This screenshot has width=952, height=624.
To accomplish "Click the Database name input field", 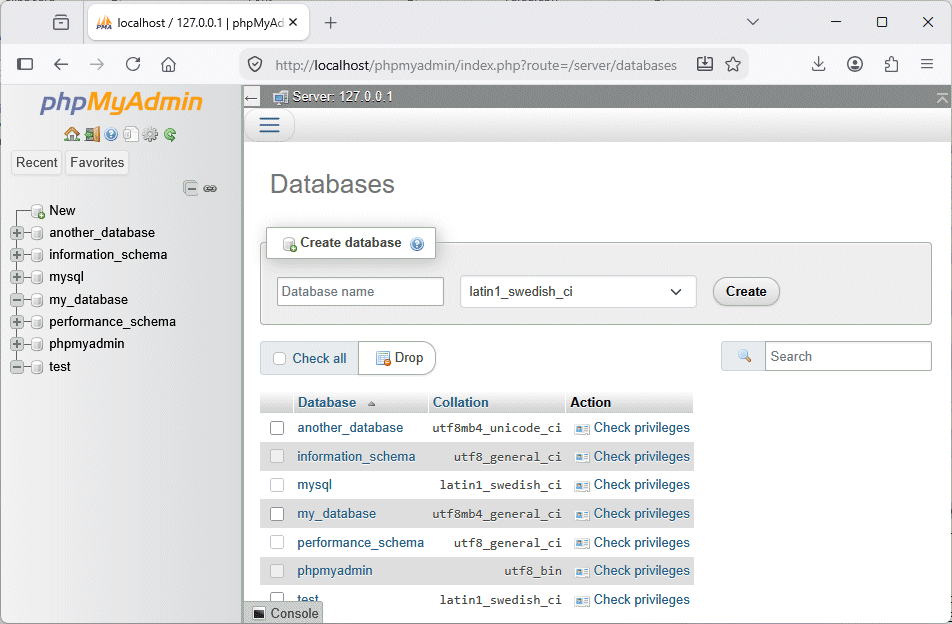I will coord(360,292).
